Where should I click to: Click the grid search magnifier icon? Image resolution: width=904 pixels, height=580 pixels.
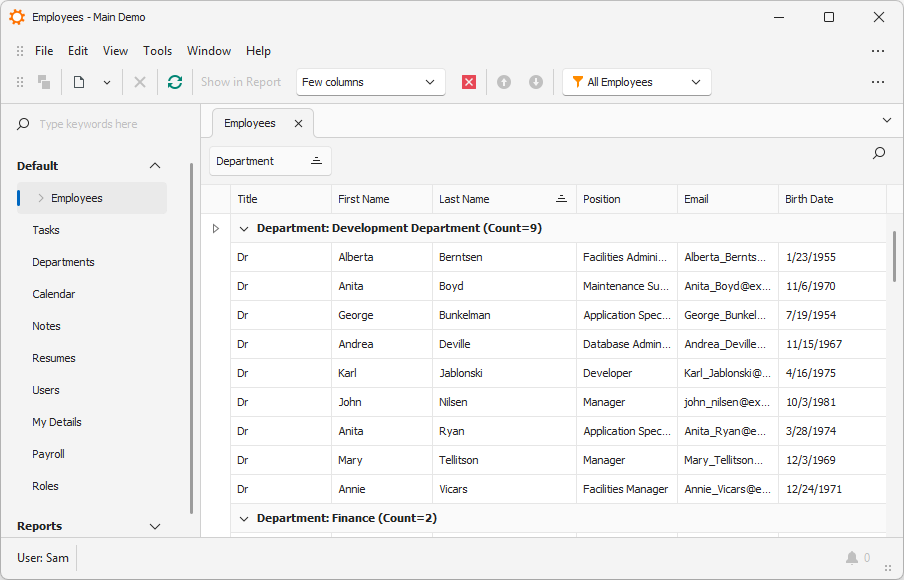coord(878,153)
